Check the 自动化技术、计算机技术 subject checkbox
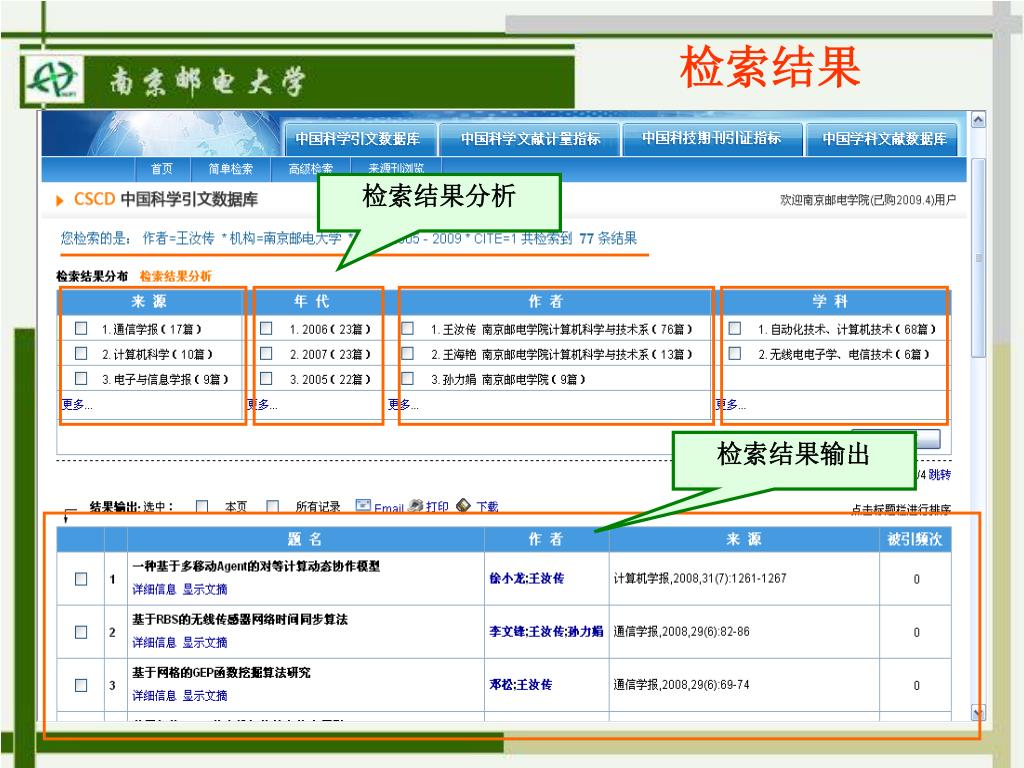The width and height of the screenshot is (1024, 768). 735,328
